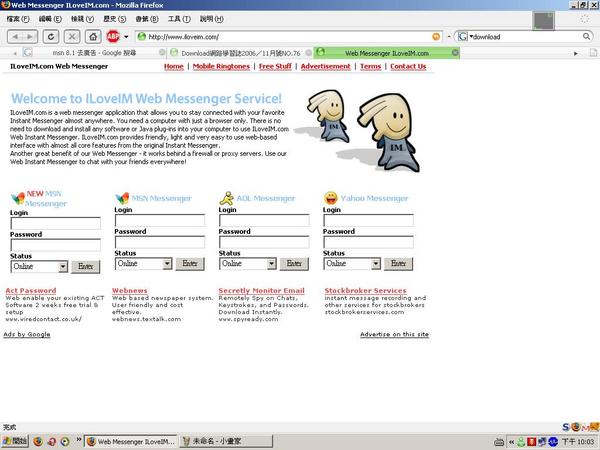Open the 檢視(V) view menu
The height and width of the screenshot is (450, 600).
(82, 19)
